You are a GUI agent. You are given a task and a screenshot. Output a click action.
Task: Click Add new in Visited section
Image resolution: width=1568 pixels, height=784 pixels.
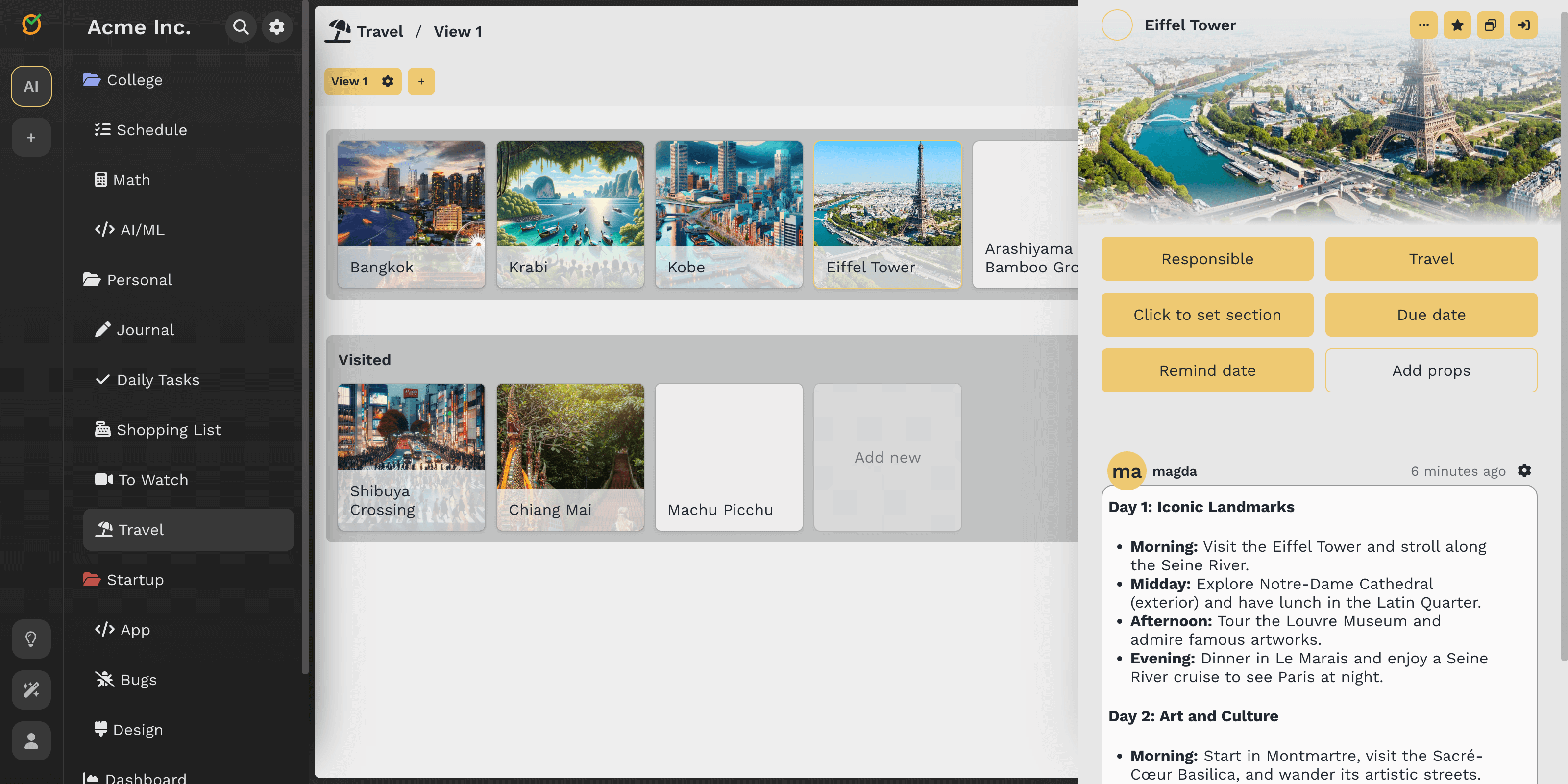(x=887, y=457)
